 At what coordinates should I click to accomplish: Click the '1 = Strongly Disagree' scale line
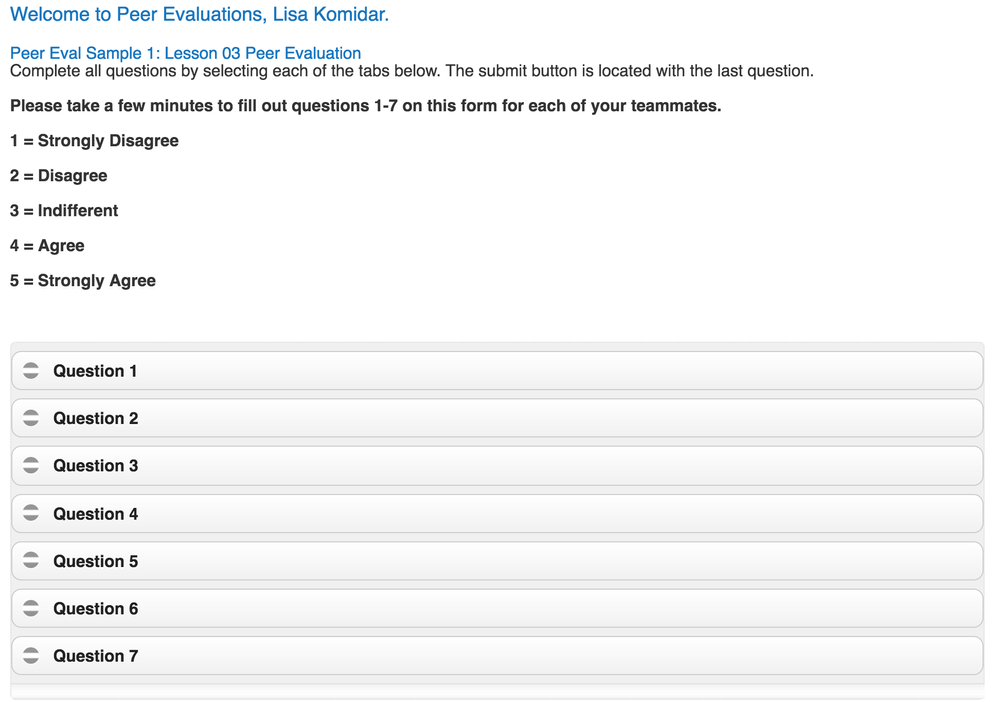[x=94, y=140]
